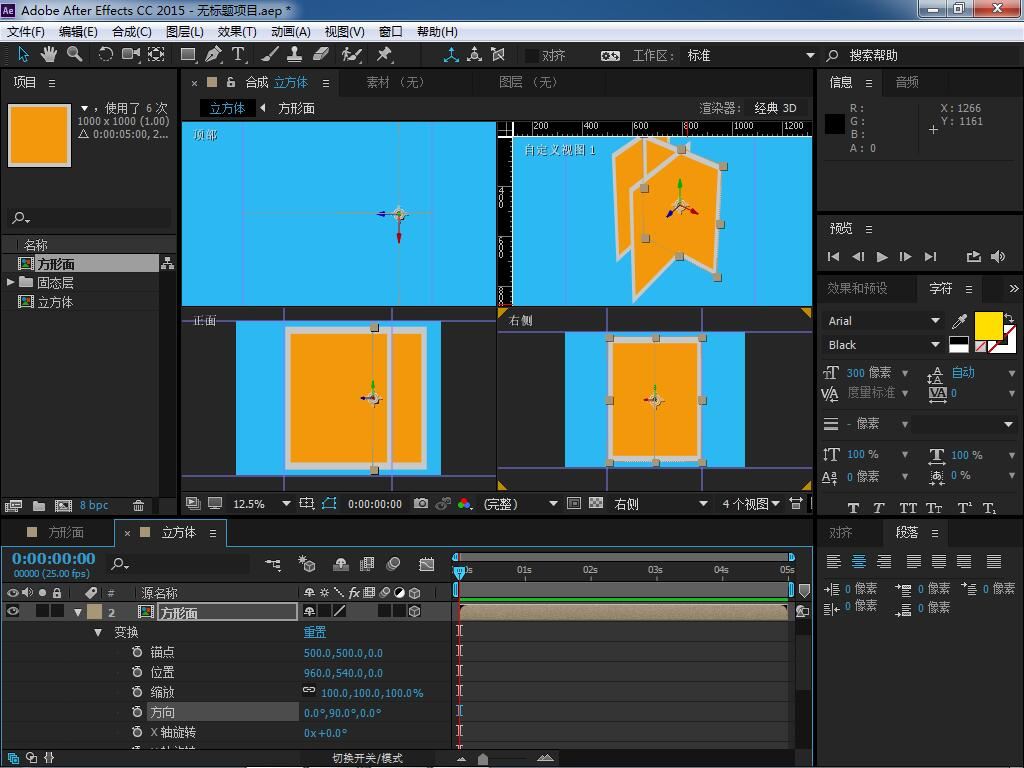The height and width of the screenshot is (768, 1024).
Task: Click the trash icon in Project panel
Action: [139, 506]
